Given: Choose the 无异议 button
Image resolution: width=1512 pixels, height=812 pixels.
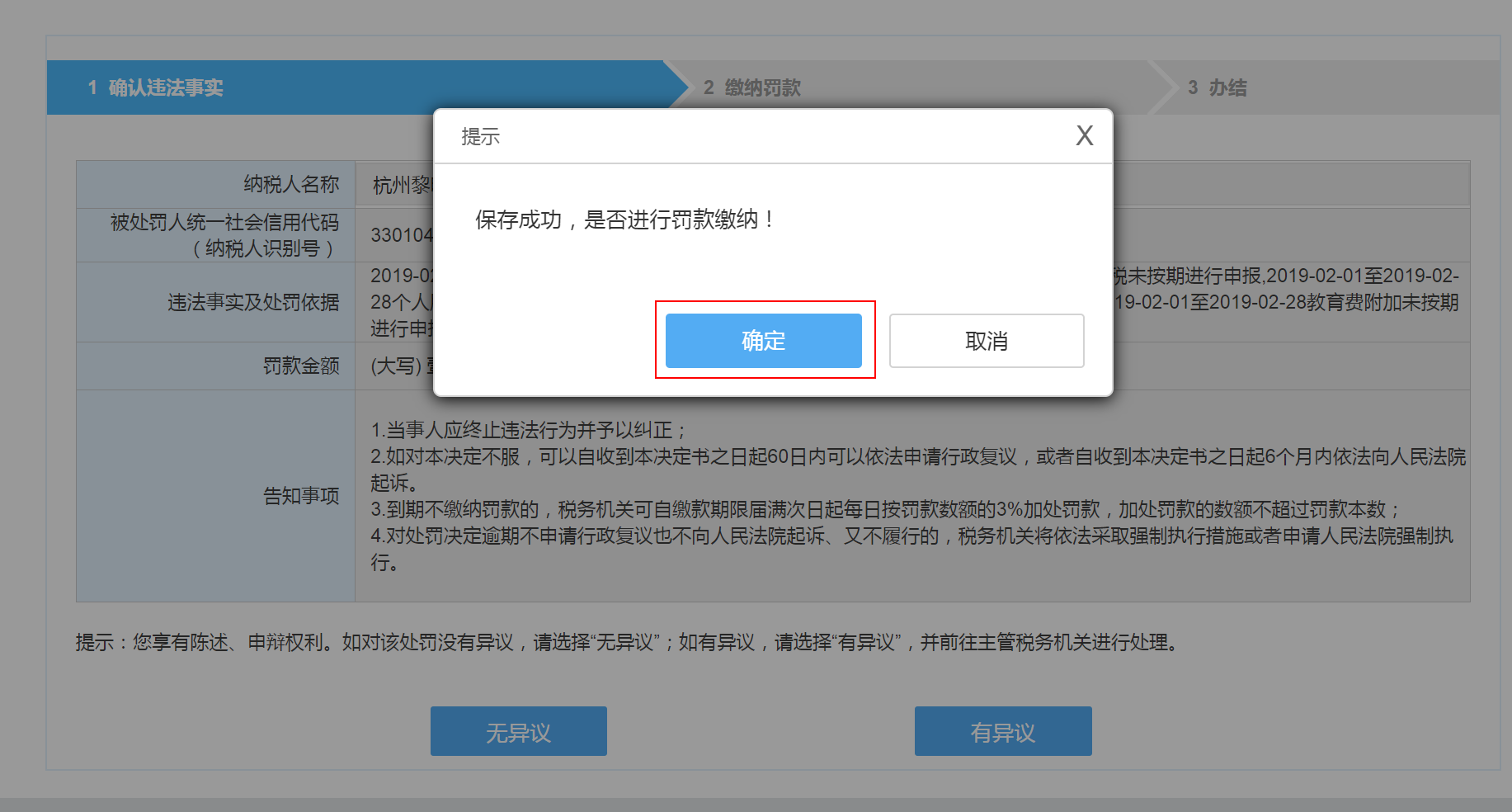Looking at the screenshot, I should coord(518,731).
